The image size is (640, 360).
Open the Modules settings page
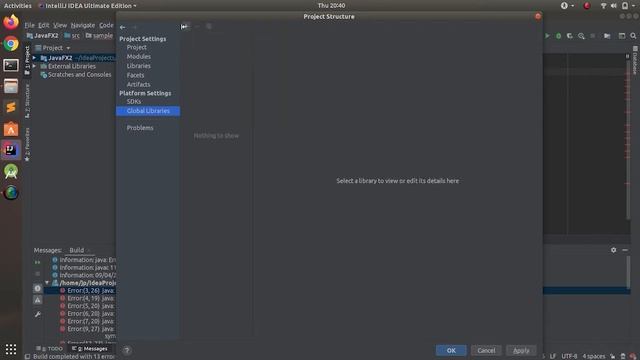click(x=138, y=57)
